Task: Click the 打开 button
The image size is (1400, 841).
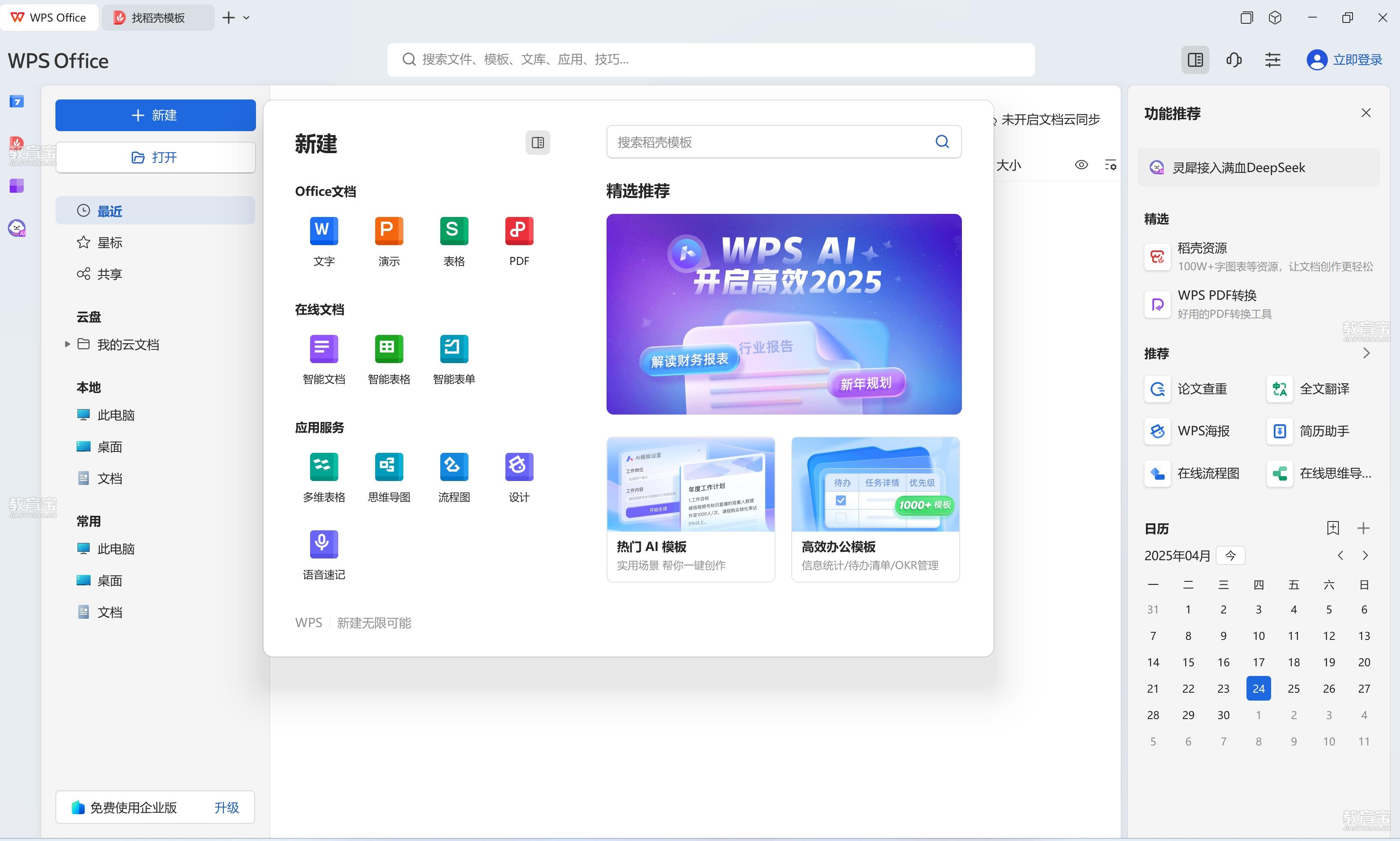Action: click(155, 157)
